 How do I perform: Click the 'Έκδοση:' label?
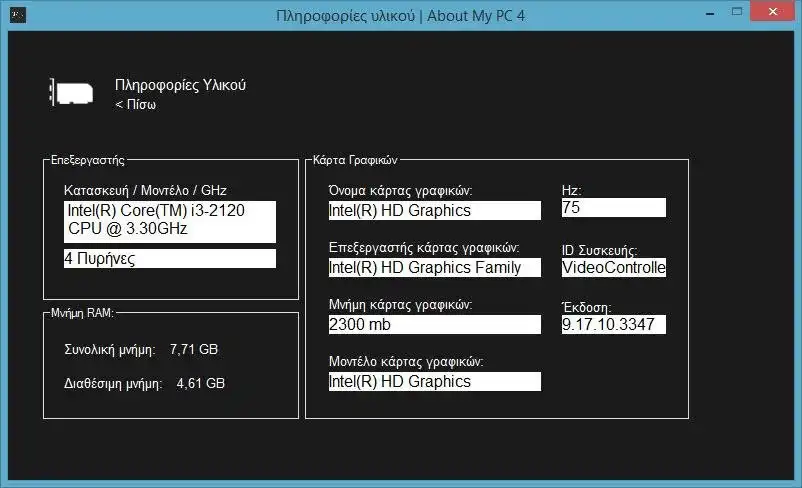587,307
